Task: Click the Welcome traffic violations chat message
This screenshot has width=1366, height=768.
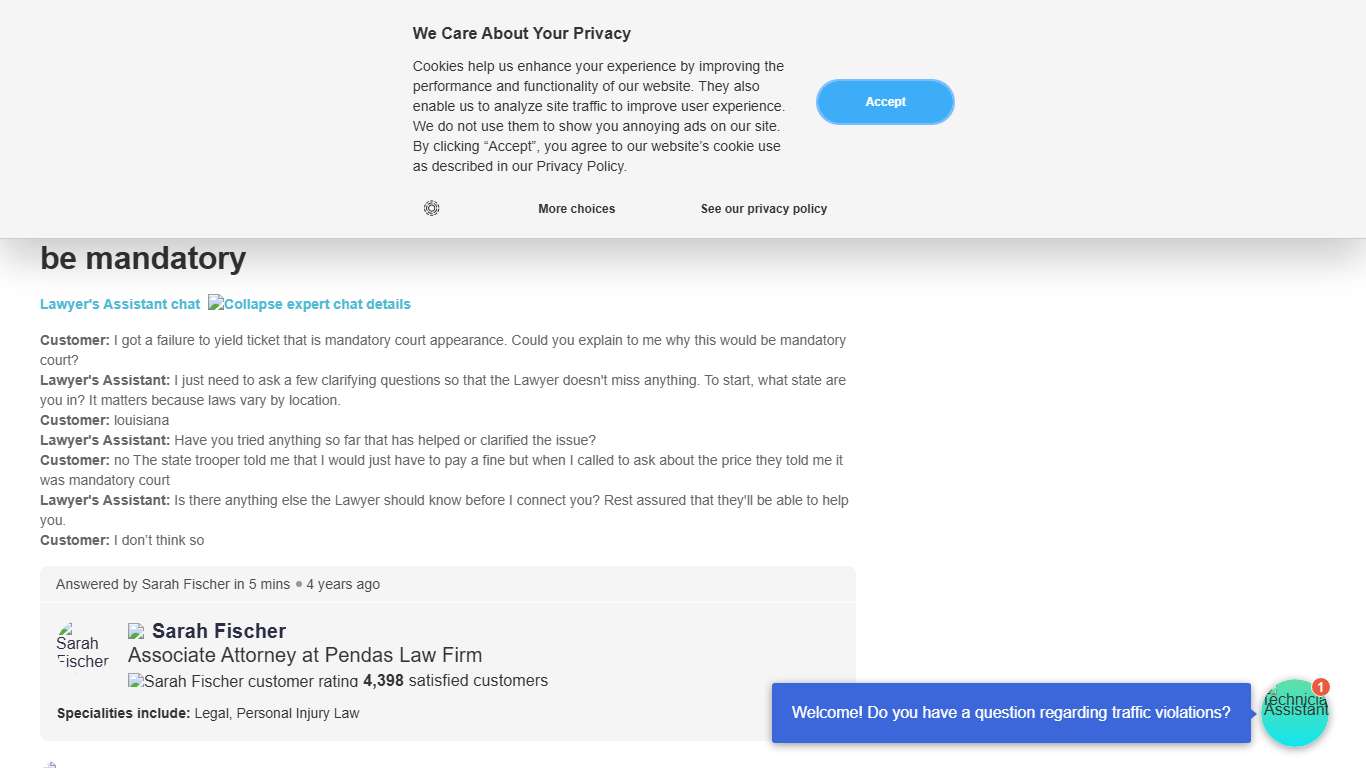Action: coord(1010,713)
